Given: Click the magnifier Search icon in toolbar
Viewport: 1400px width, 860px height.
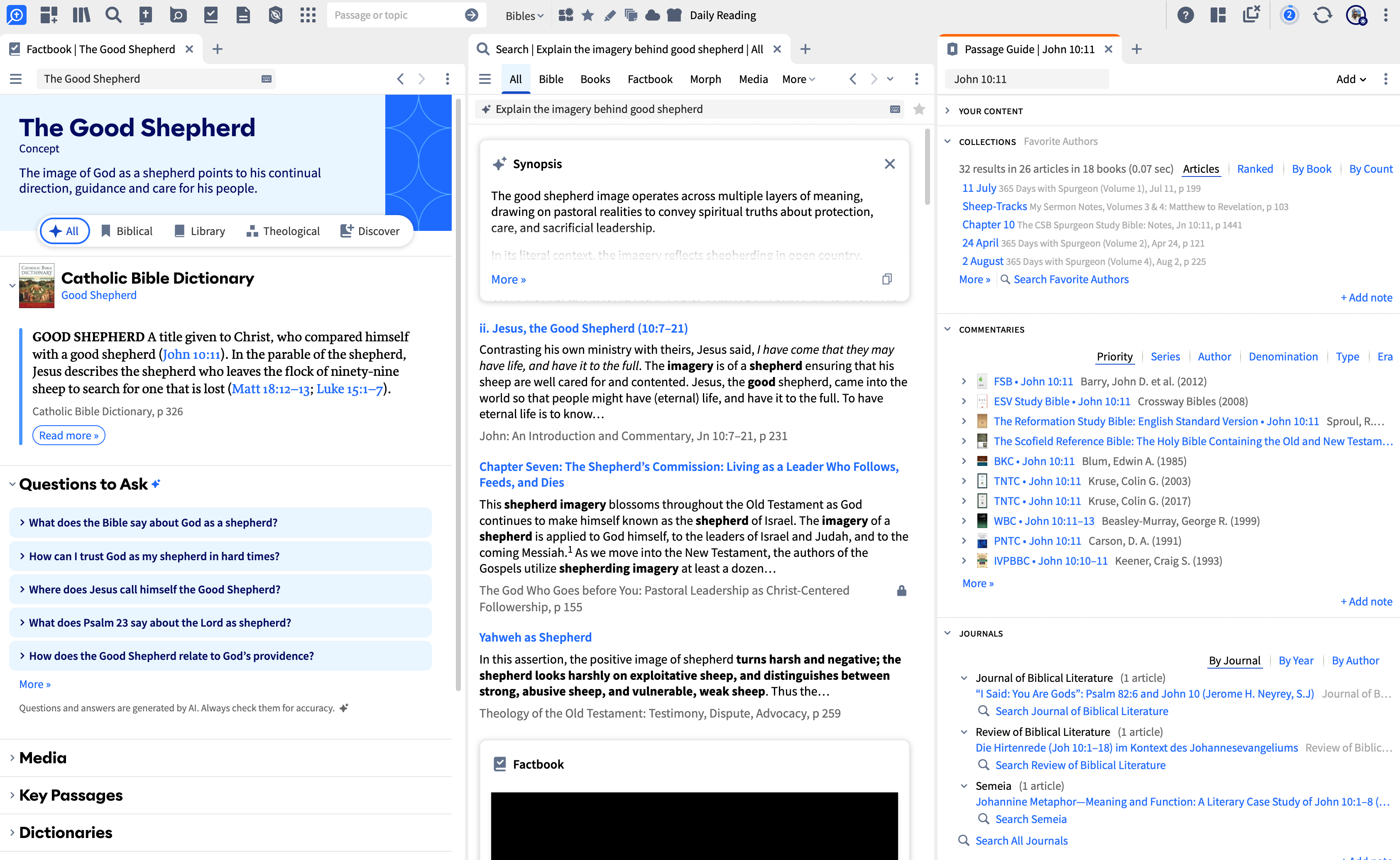Looking at the screenshot, I should 113,15.
